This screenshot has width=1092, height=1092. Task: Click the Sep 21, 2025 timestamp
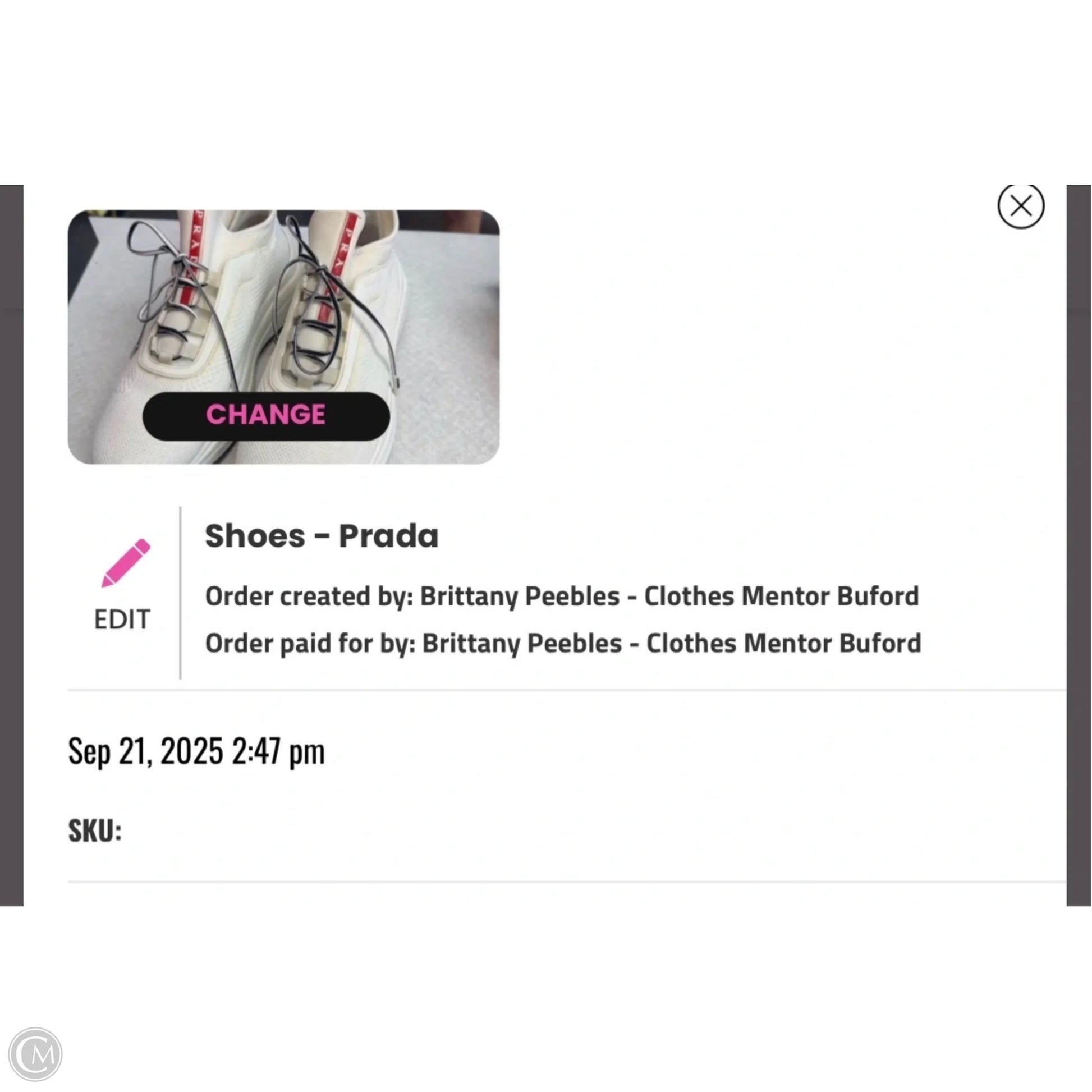pos(196,752)
